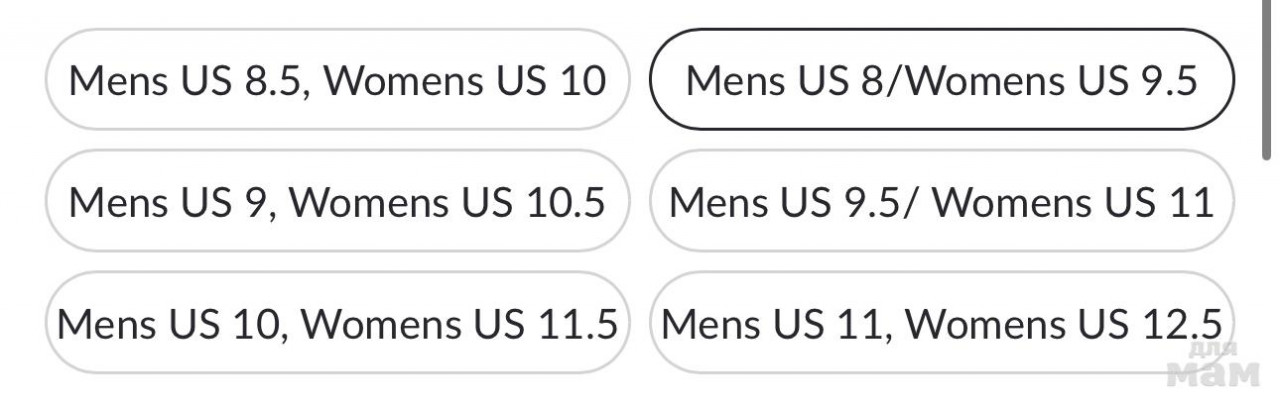Choose the smallest mens shoe size listed
The height and width of the screenshot is (406, 1280).
(942, 80)
